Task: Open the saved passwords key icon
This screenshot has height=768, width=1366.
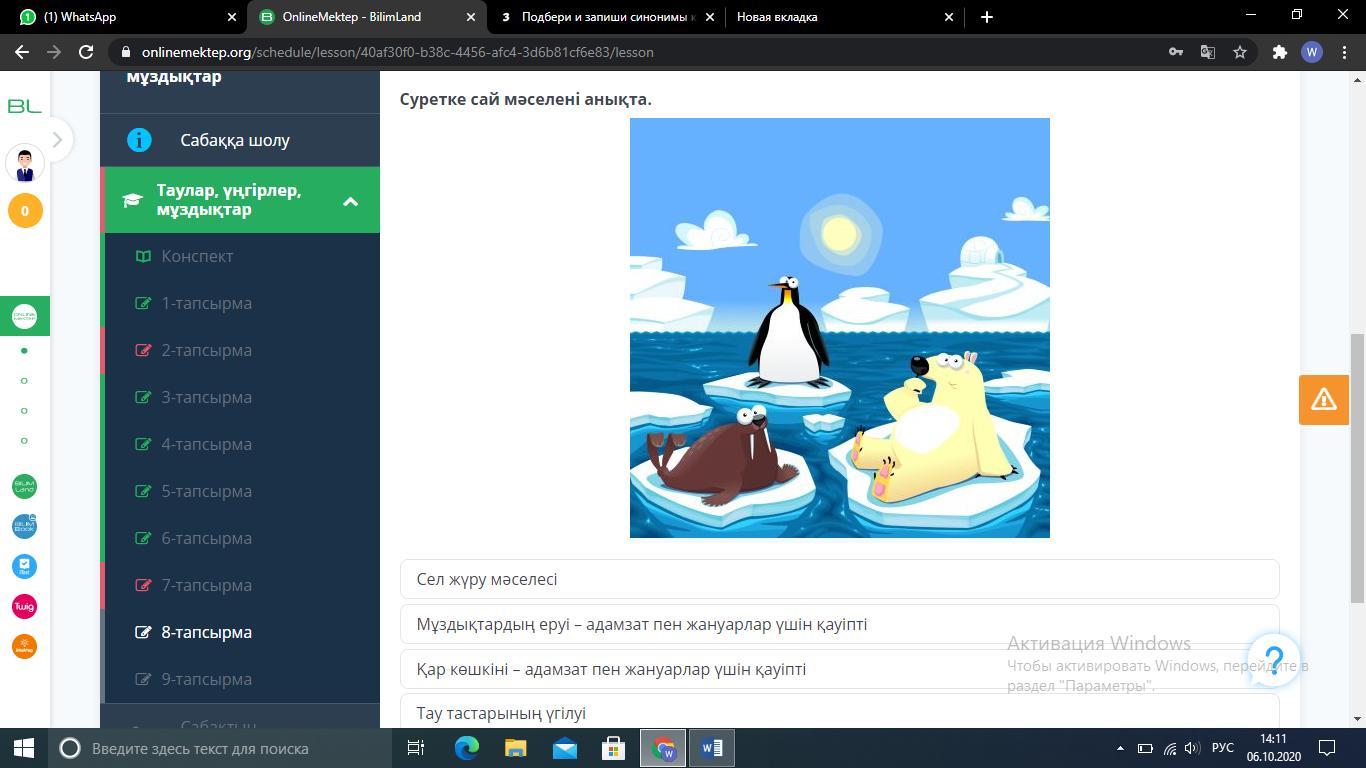Action: click(x=1176, y=52)
